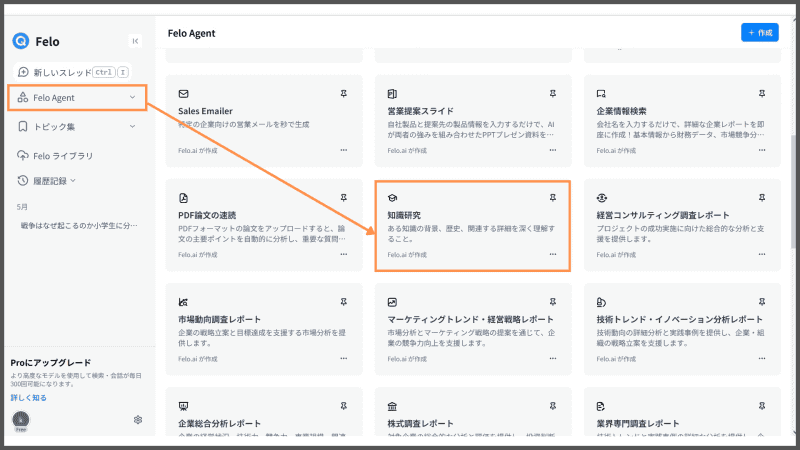Viewport: 800px width, 450px height.
Task: Pin the 業界専門調査レポート agent
Action: [762, 406]
